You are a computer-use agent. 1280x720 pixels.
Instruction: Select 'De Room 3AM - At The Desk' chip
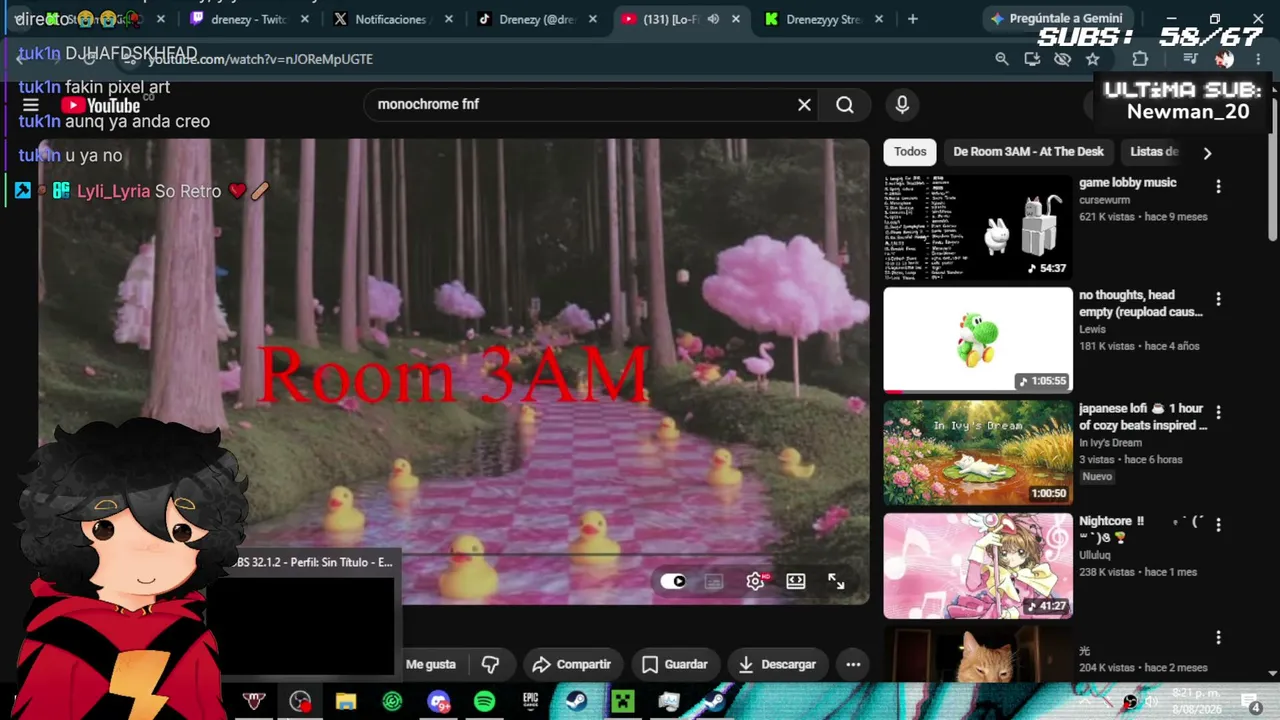[1028, 152]
